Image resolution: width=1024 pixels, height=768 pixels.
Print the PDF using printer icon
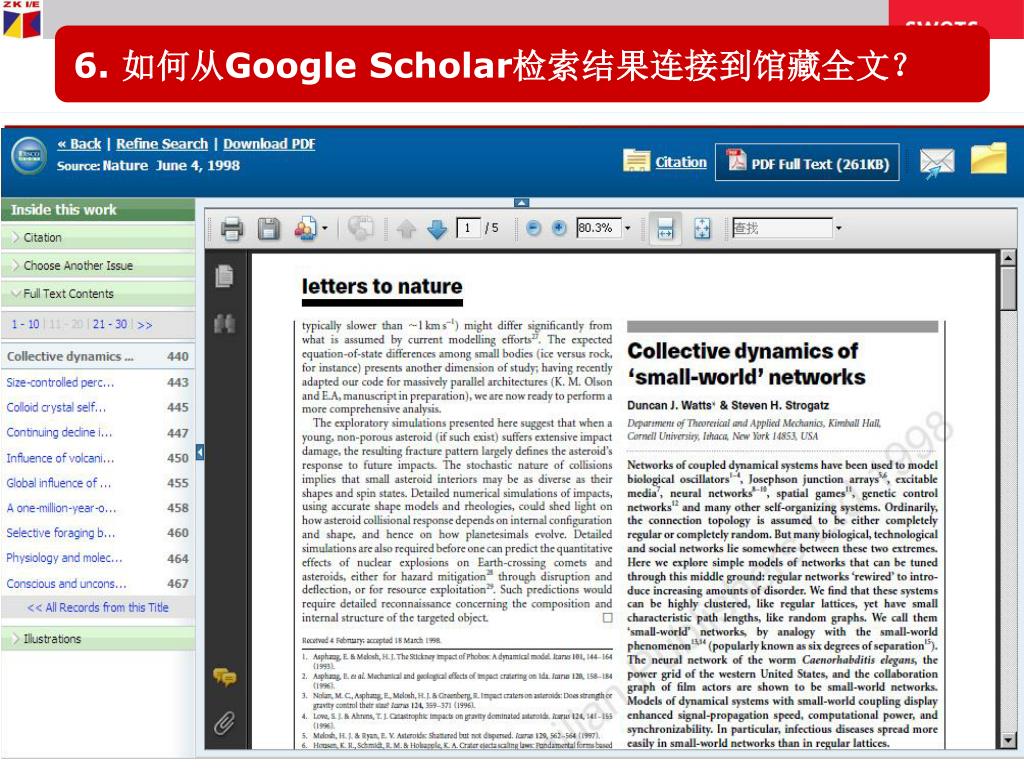[x=232, y=229]
